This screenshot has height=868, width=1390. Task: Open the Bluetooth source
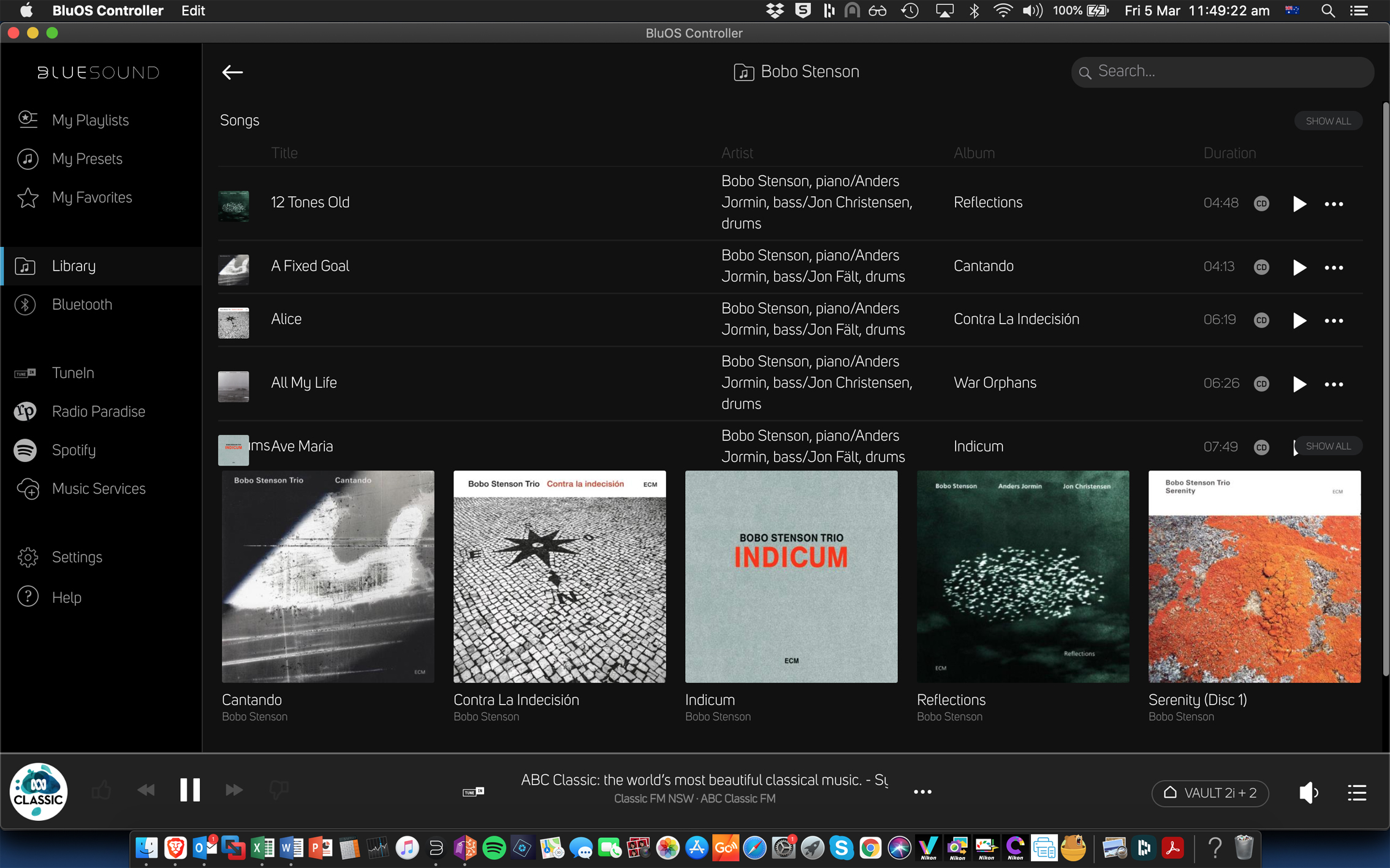pos(82,304)
